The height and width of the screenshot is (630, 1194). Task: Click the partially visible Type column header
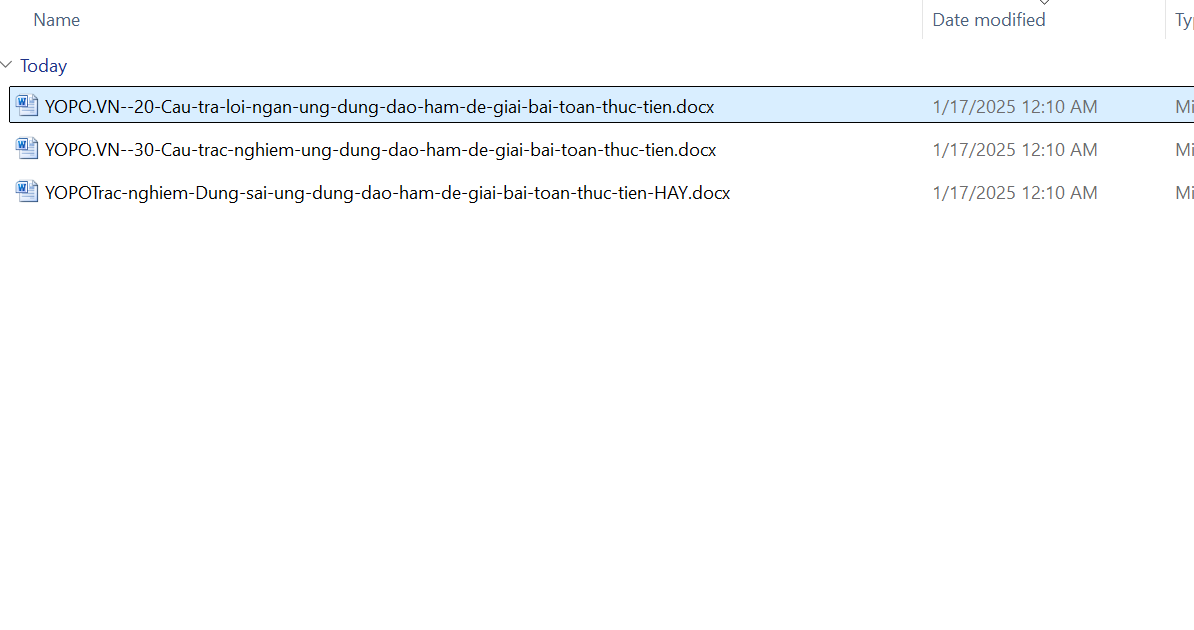1183,20
